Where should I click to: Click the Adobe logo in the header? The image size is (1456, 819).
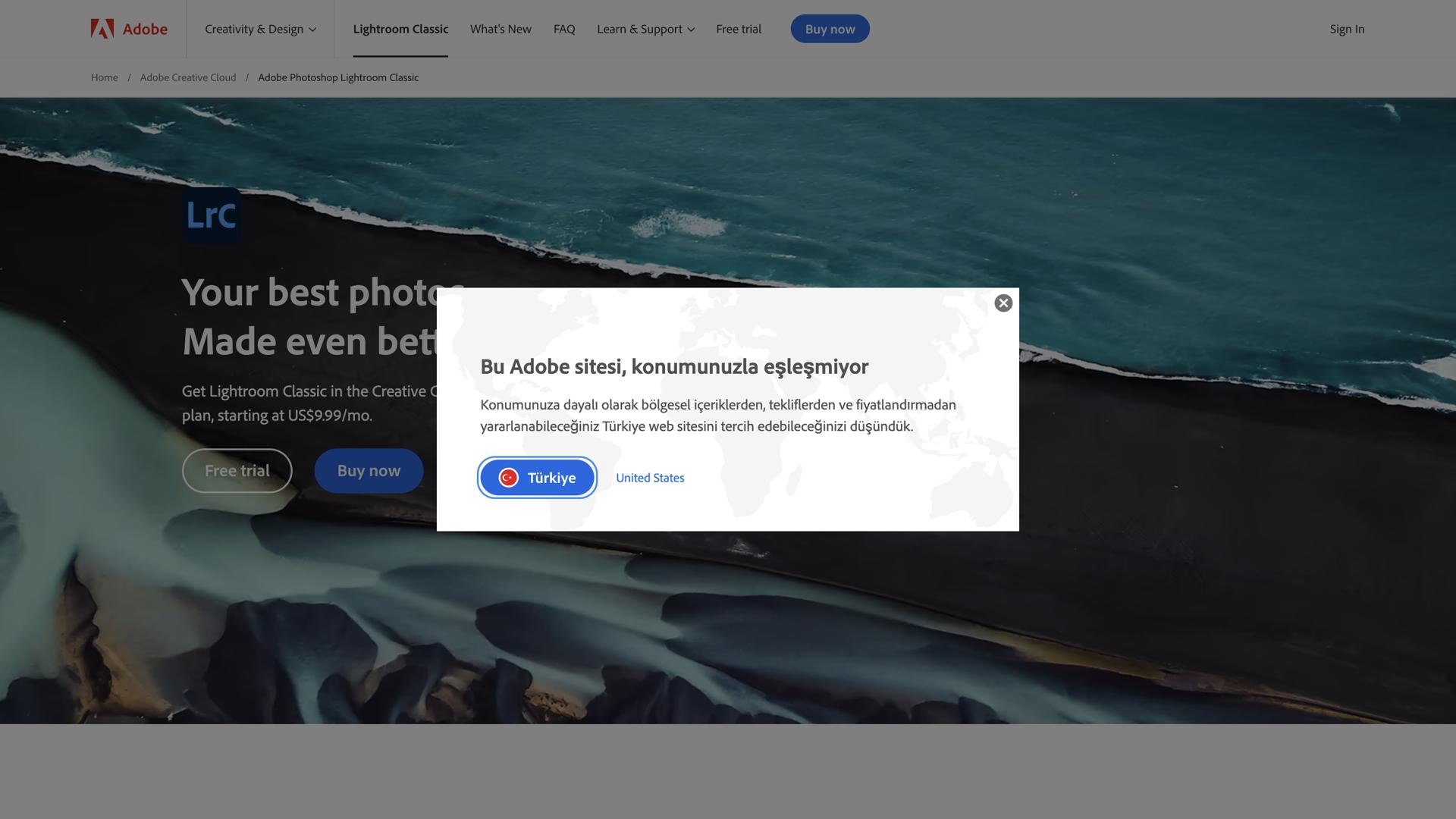[127, 29]
